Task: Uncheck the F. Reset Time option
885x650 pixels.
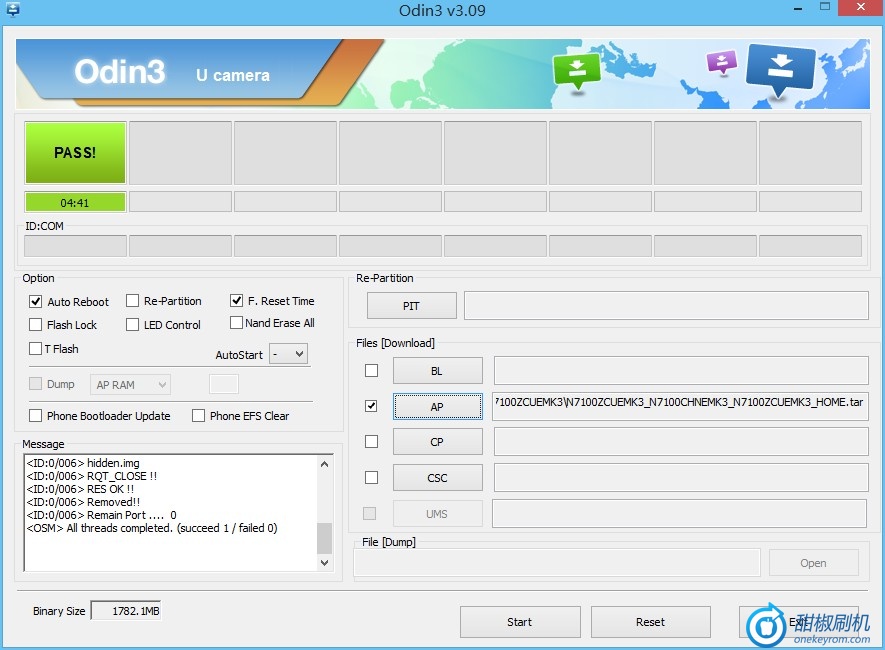Action: (x=237, y=300)
